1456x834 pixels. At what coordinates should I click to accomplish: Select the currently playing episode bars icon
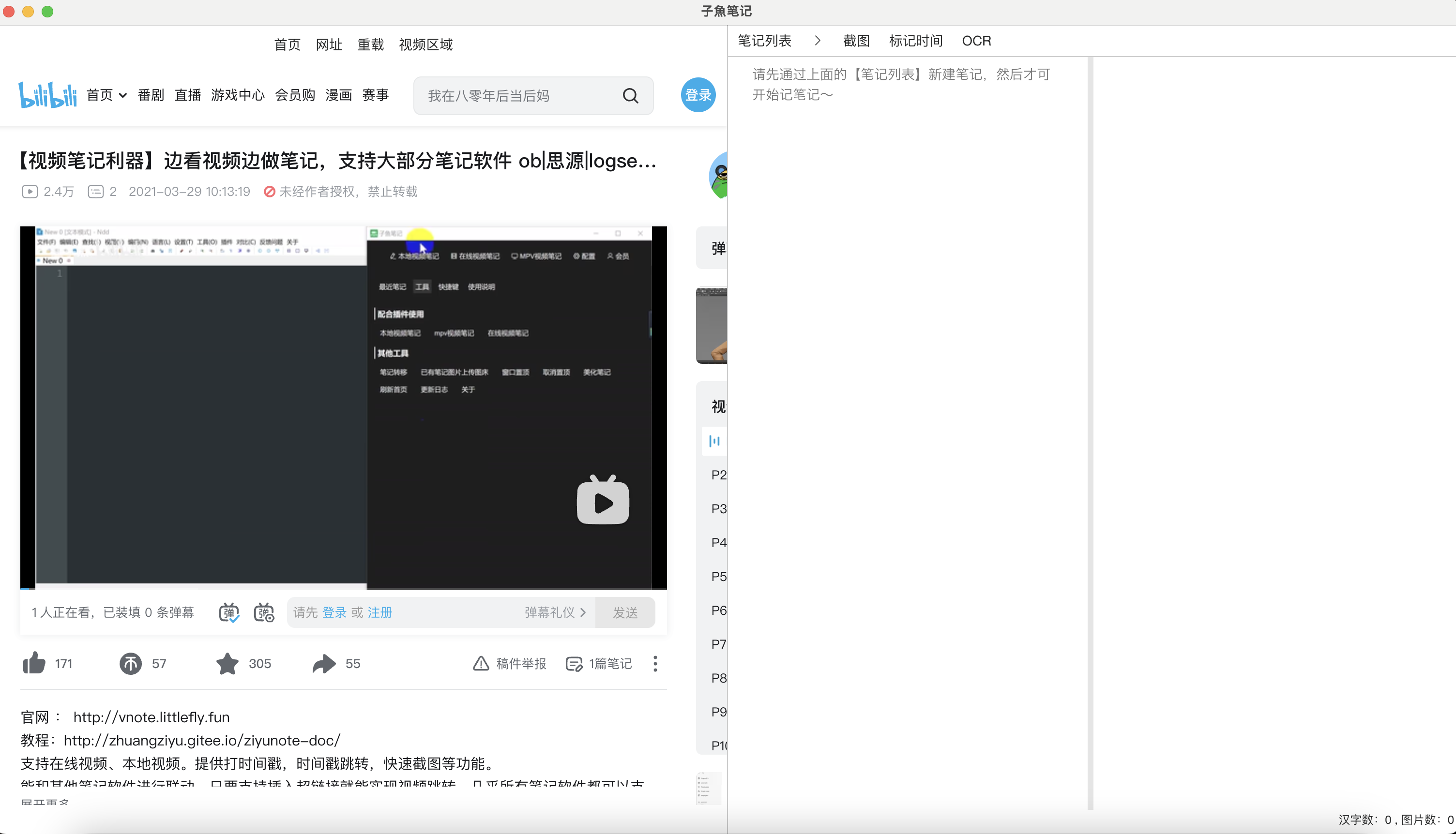[x=714, y=441]
